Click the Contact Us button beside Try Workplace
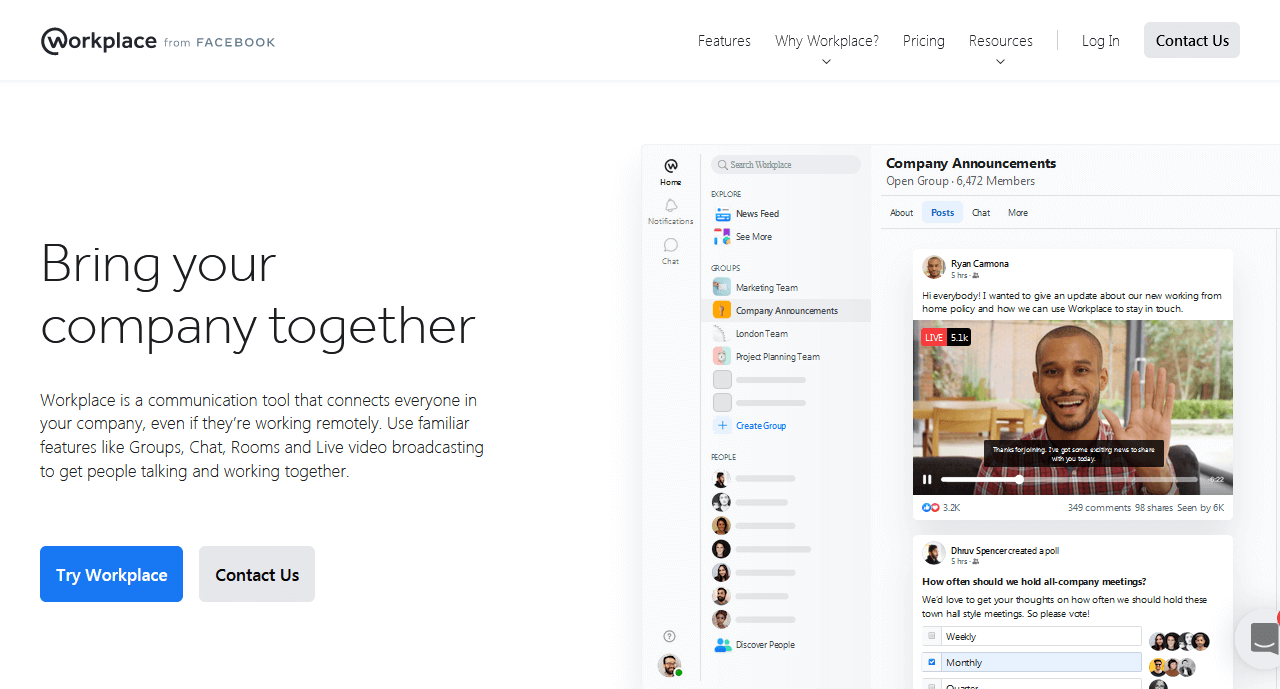This screenshot has height=689, width=1280. tap(257, 574)
